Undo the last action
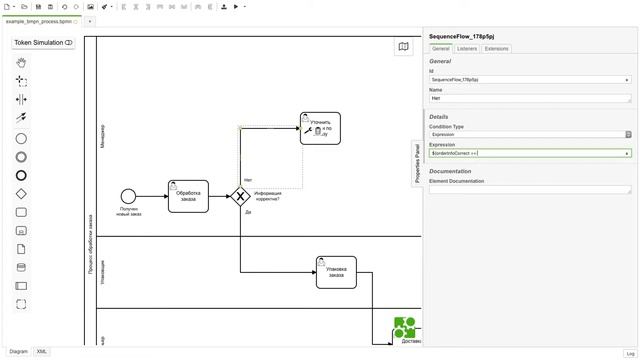Viewport: 640px width, 360px height. (64, 7)
